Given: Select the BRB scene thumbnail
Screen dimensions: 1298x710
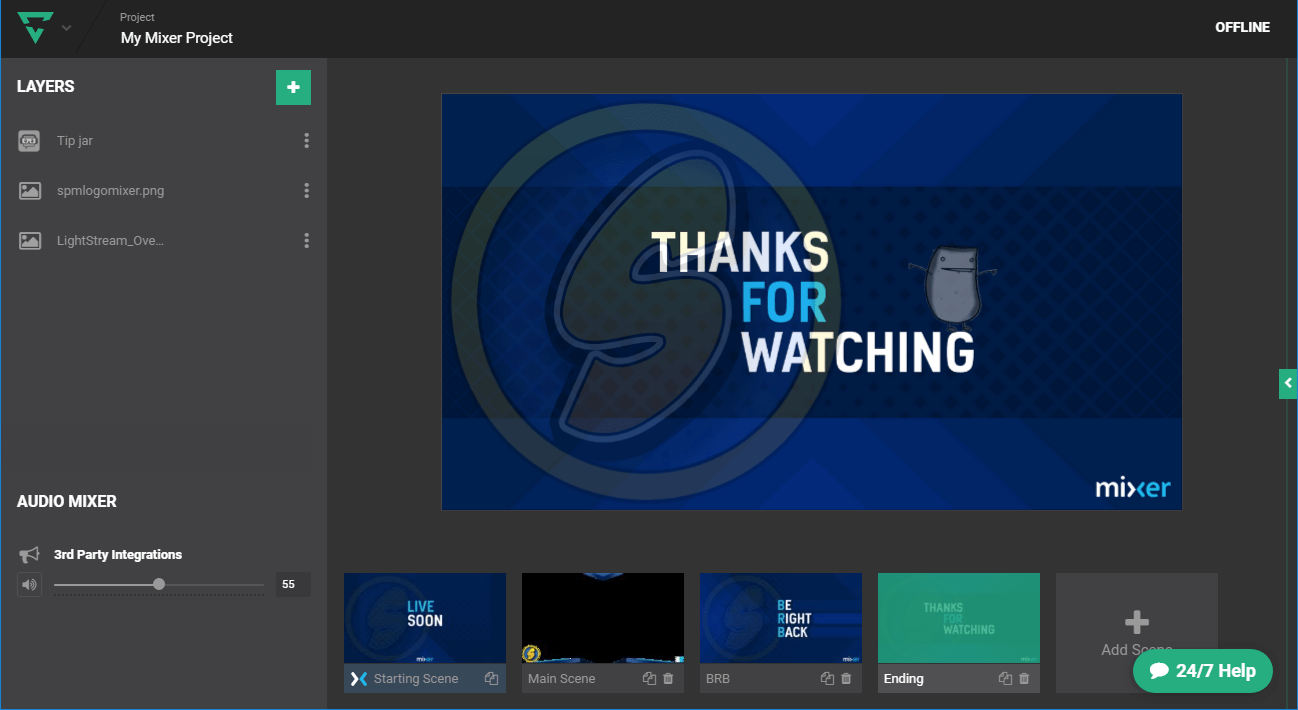Looking at the screenshot, I should click(781, 618).
